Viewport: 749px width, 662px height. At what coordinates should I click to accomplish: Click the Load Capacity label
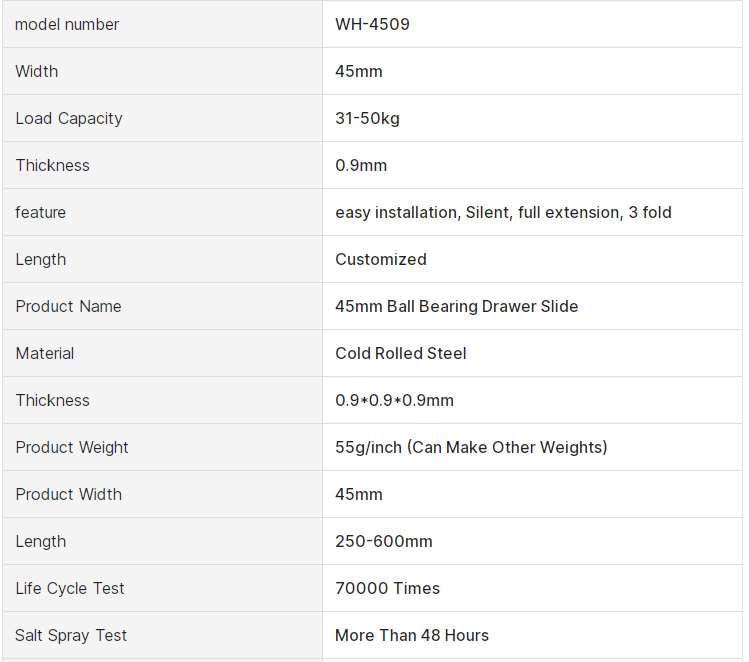point(69,118)
